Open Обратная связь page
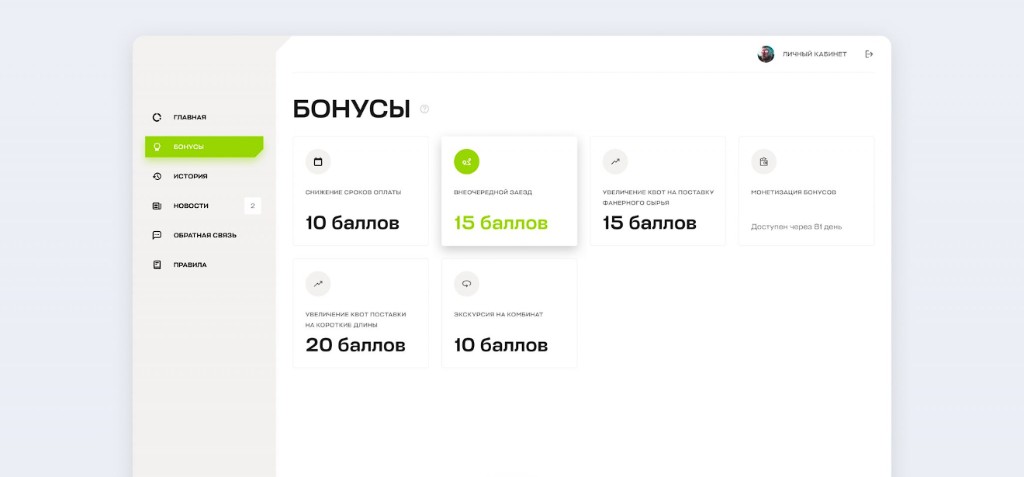Viewport: 1024px width, 477px height. pyautogui.click(x=204, y=235)
